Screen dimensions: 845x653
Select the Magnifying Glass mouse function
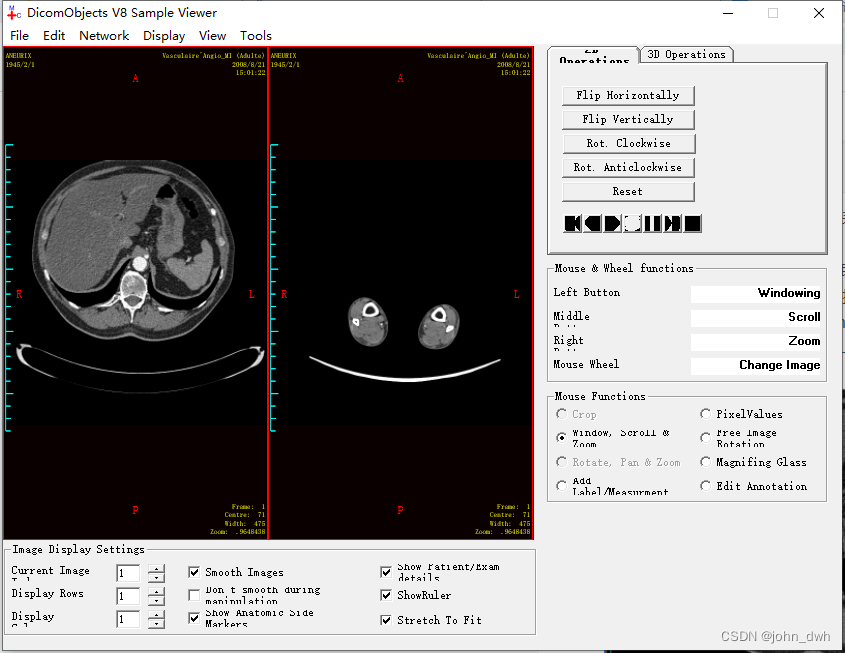pos(706,462)
